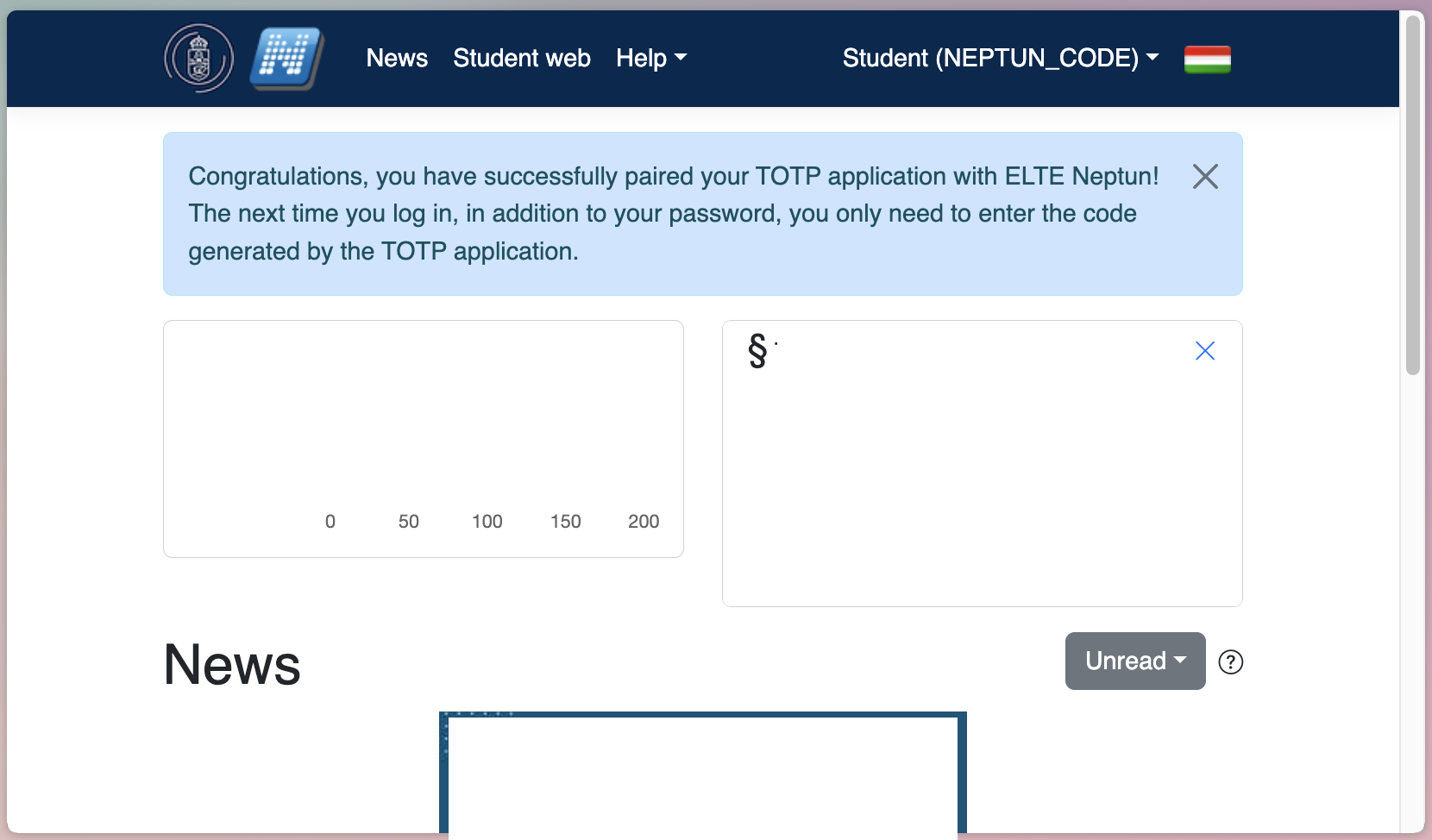
Task: Click the TOTP congratulations message text
Action: pos(673,214)
